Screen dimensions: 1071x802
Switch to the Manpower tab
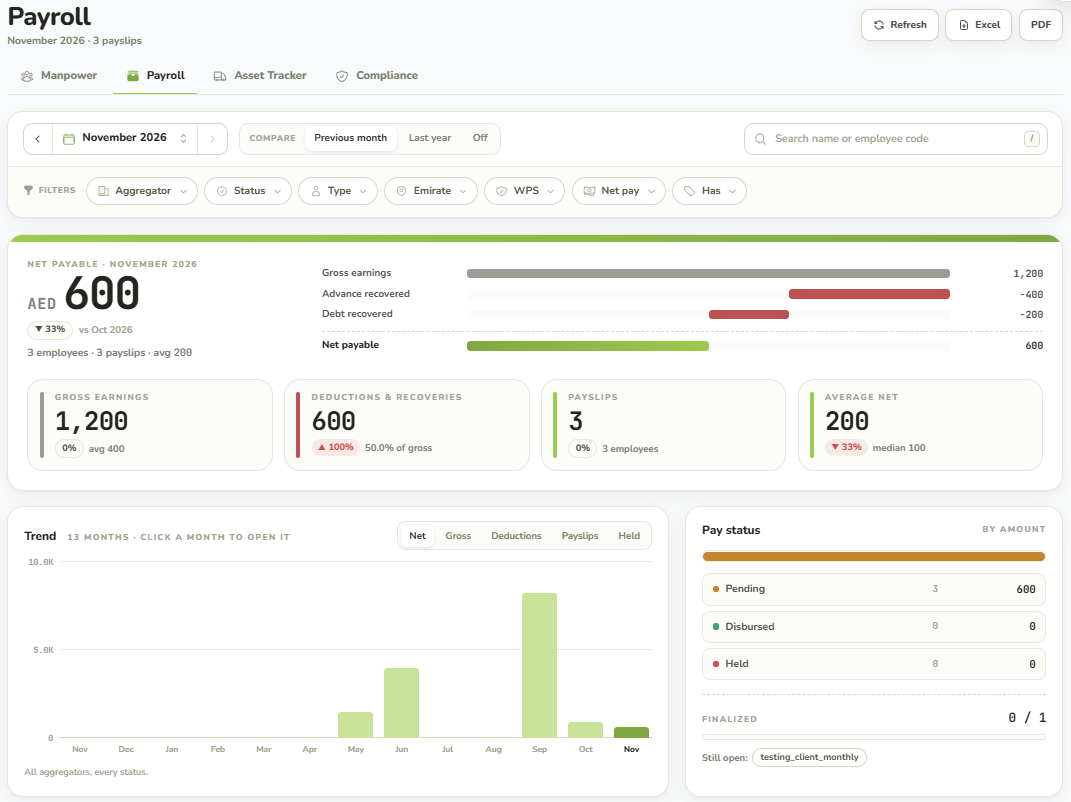click(59, 76)
